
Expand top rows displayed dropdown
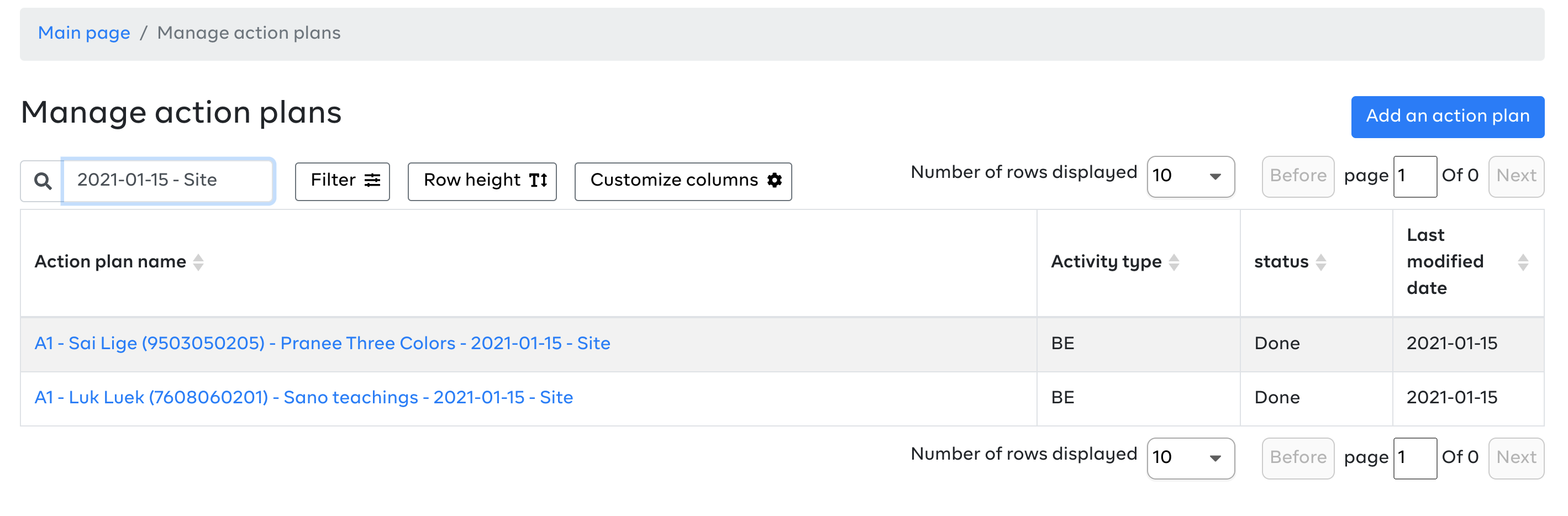[x=1191, y=176]
